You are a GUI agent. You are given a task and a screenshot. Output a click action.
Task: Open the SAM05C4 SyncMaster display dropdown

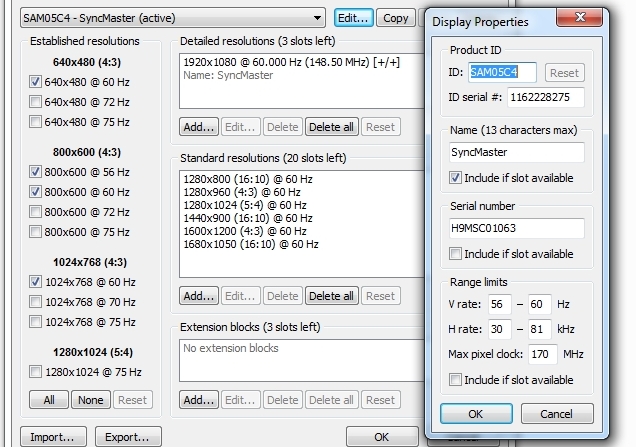172,18
